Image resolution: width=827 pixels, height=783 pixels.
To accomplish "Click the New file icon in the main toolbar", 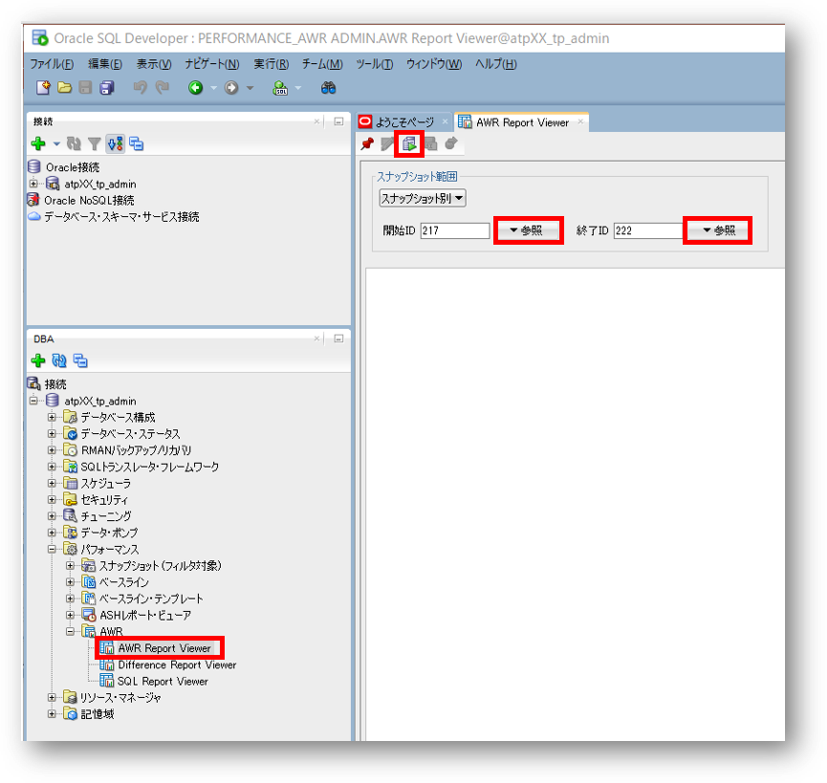I will pyautogui.click(x=43, y=88).
